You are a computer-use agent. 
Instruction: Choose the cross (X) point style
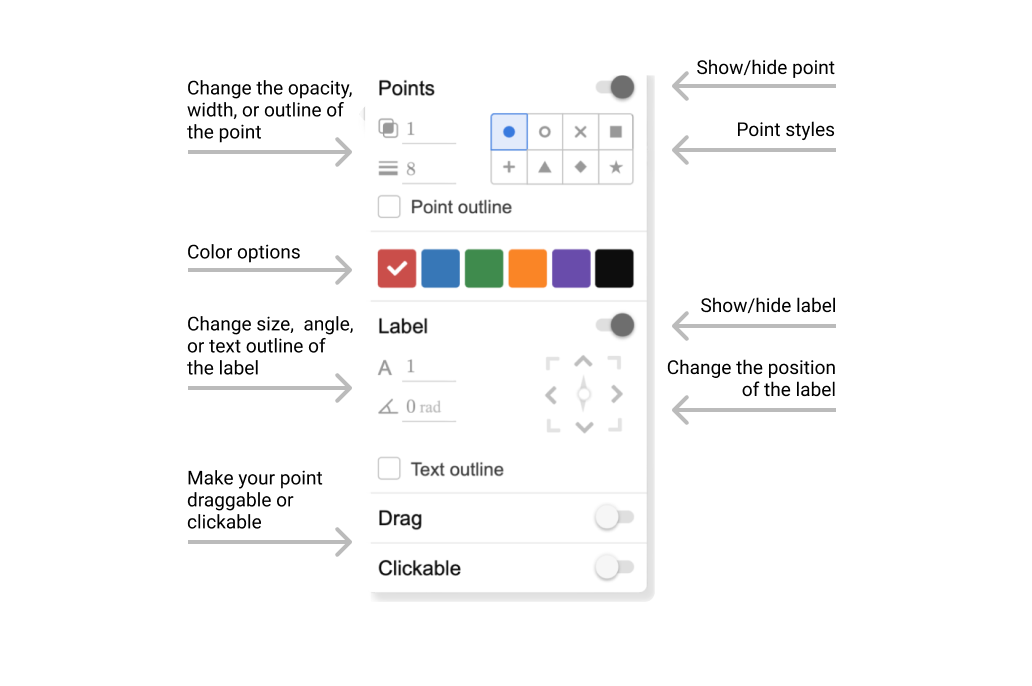pyautogui.click(x=580, y=132)
